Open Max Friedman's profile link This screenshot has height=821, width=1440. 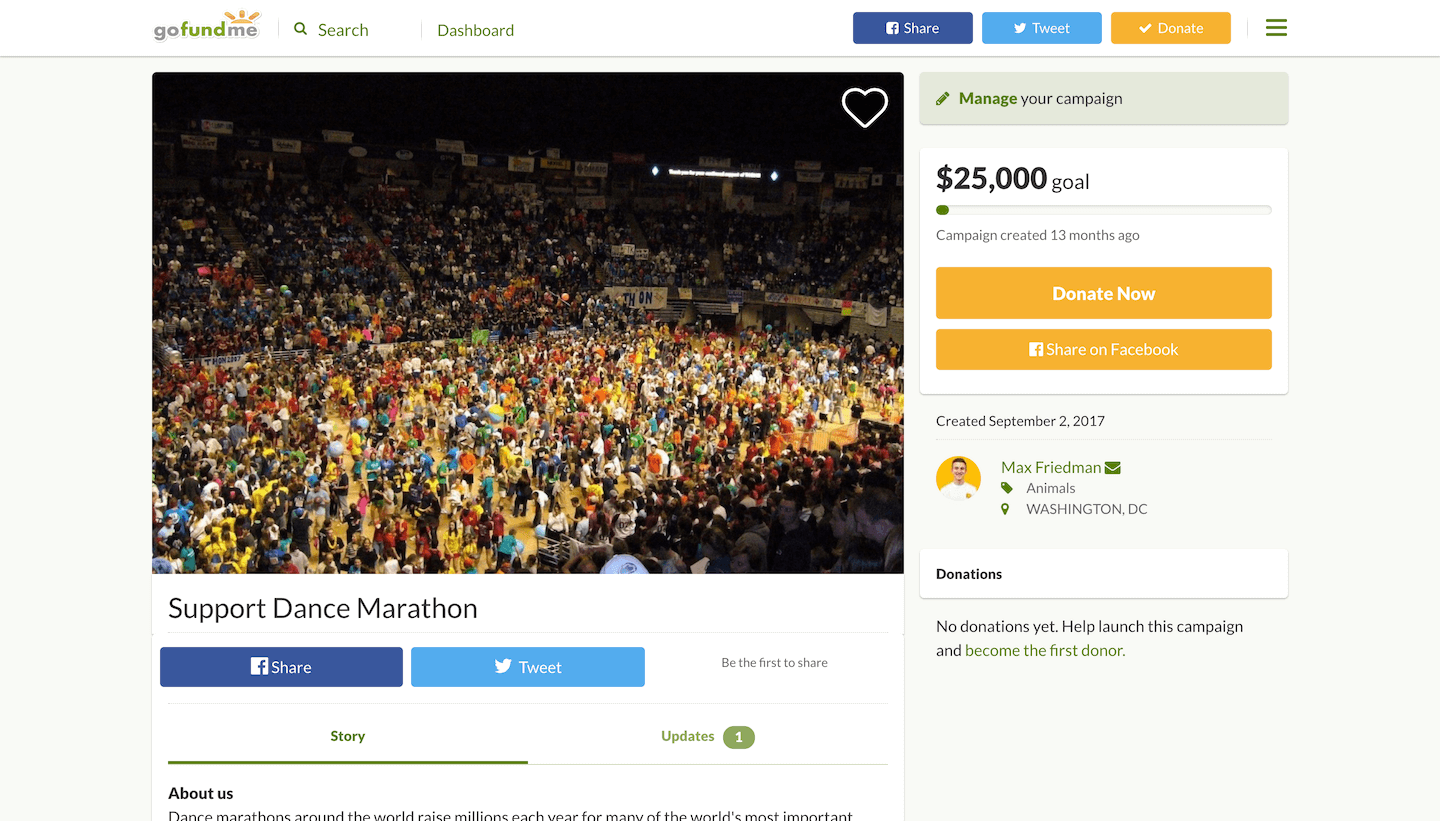pos(1051,466)
